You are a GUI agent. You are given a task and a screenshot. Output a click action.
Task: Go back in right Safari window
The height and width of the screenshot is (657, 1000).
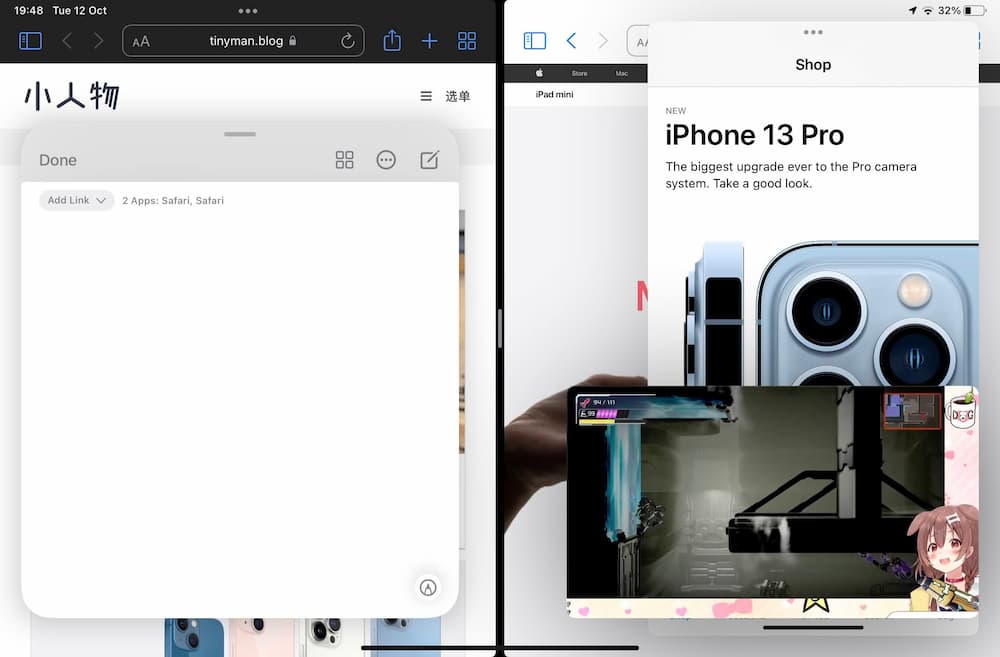pyautogui.click(x=571, y=41)
